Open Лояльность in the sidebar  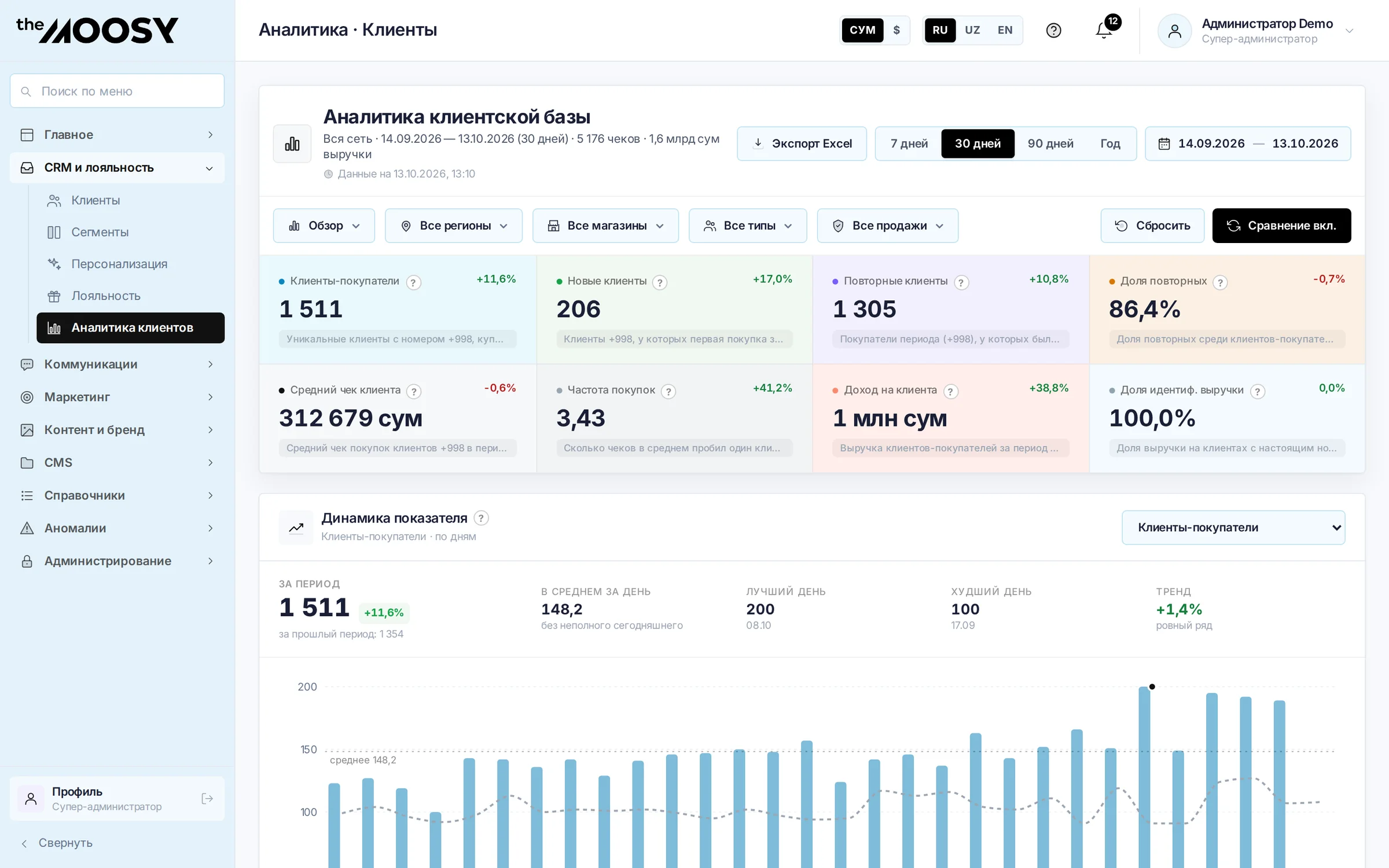tap(130, 296)
